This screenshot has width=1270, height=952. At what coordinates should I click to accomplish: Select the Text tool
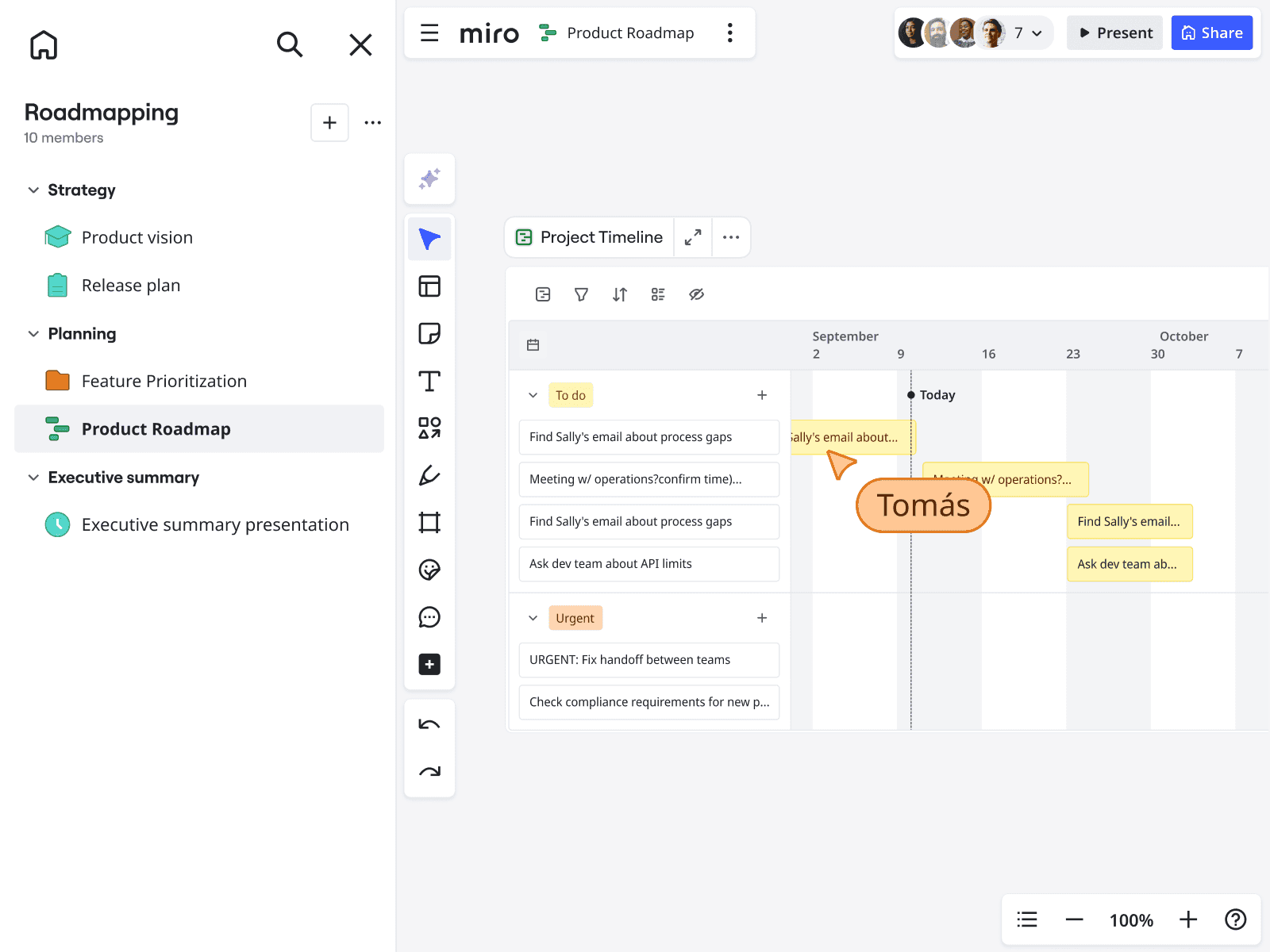pyautogui.click(x=429, y=381)
